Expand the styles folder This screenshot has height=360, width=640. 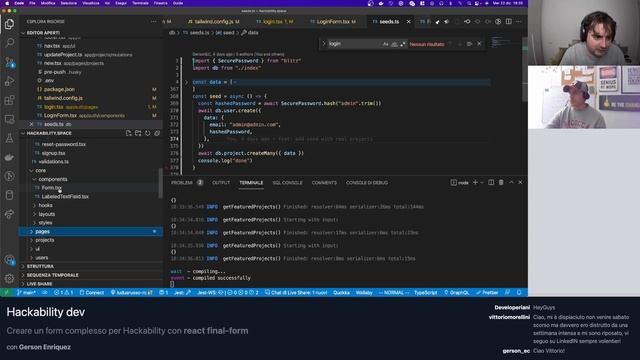click(x=45, y=223)
